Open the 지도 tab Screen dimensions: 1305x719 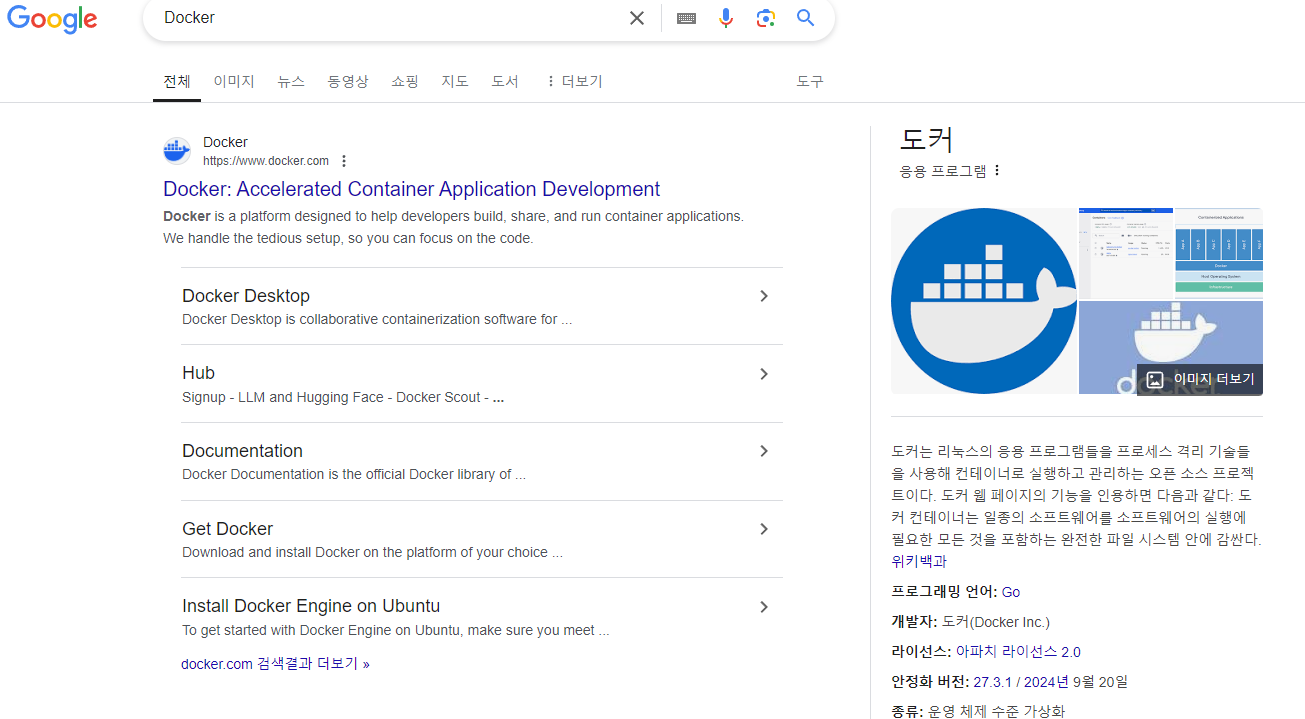(x=455, y=81)
